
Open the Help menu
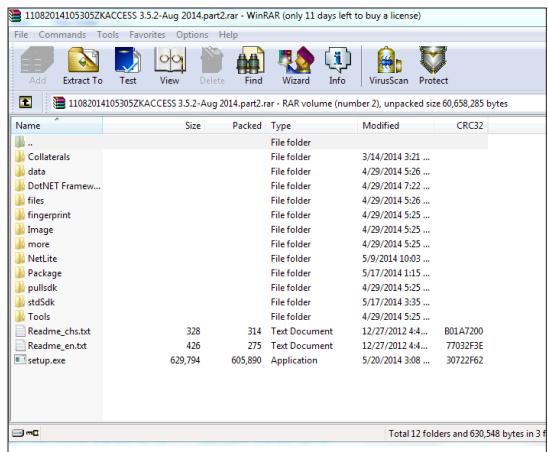[x=228, y=35]
